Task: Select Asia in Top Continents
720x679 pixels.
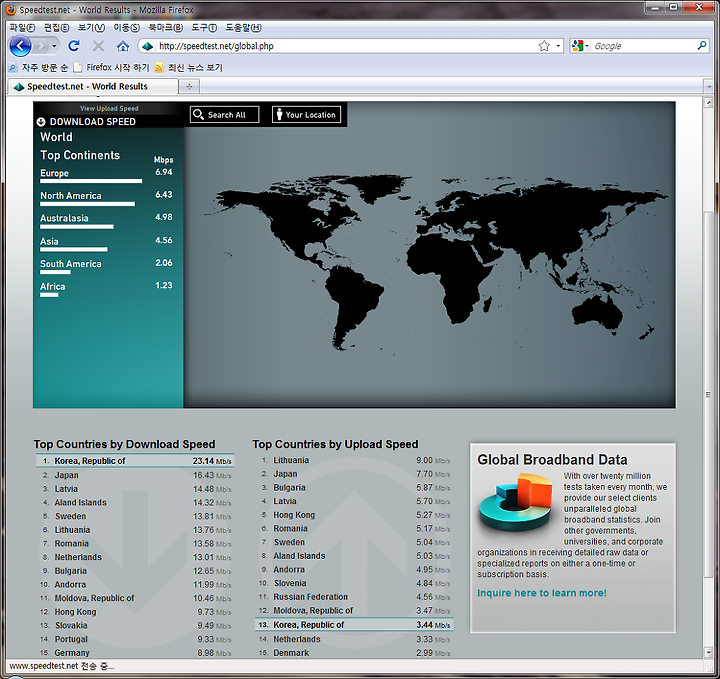Action: (49, 241)
